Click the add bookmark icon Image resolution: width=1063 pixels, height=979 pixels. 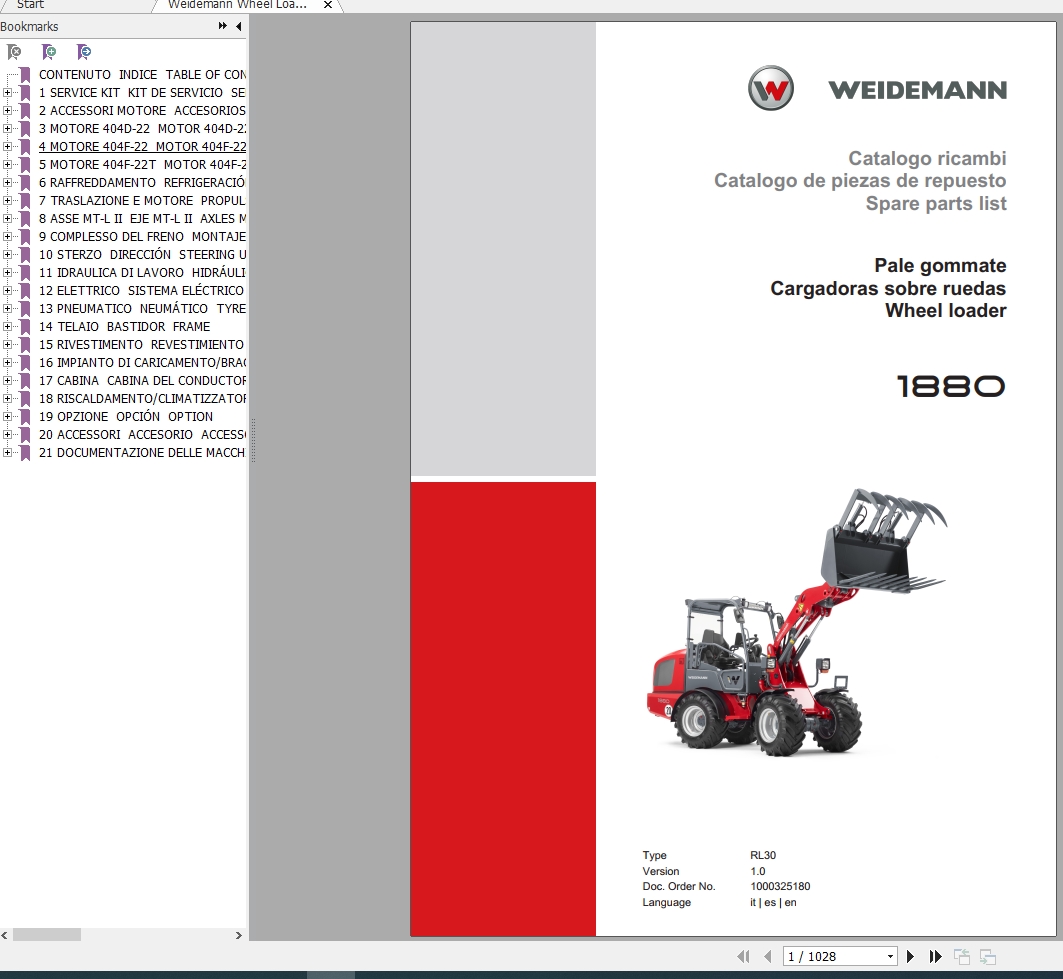49,52
